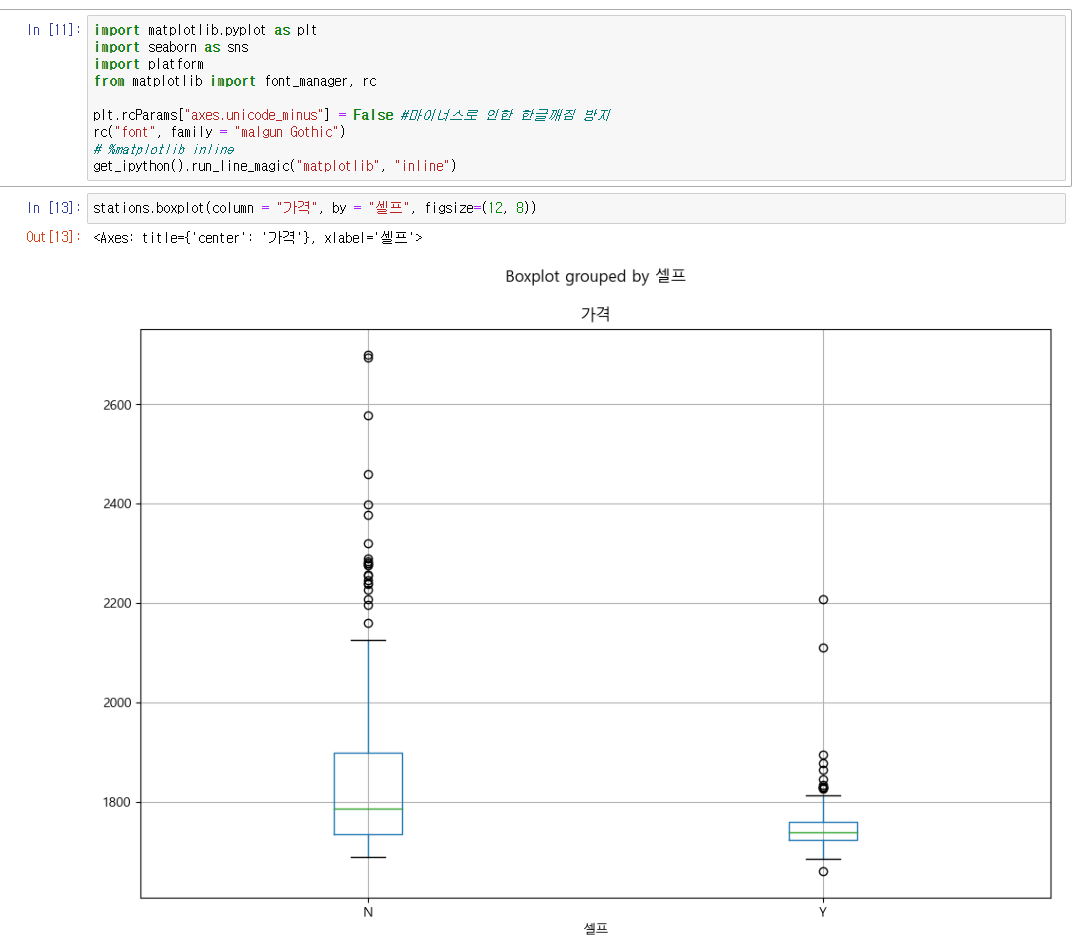Click the In [11] cell prompt label

(54, 30)
